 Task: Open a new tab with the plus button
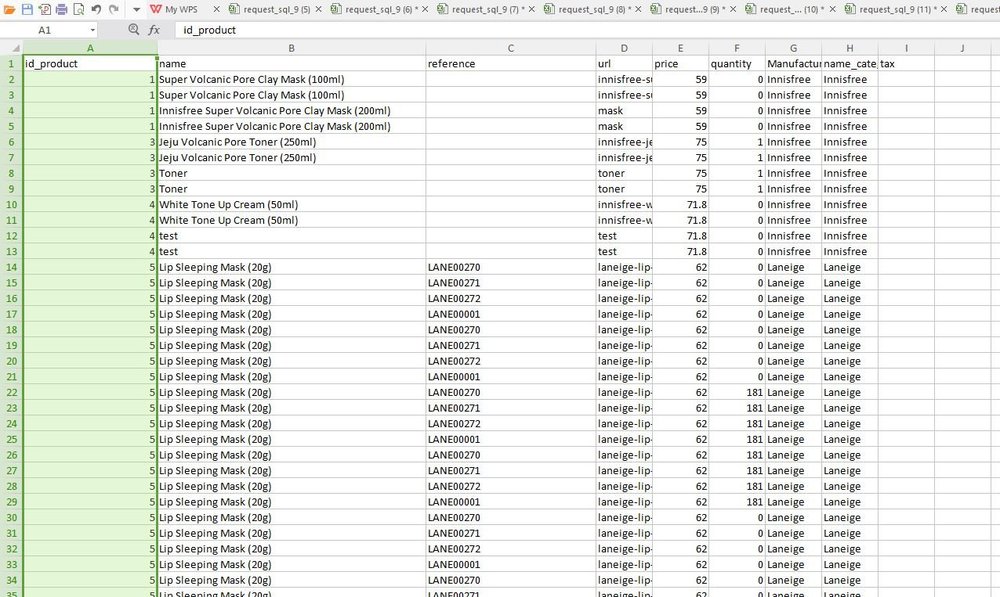point(995,10)
